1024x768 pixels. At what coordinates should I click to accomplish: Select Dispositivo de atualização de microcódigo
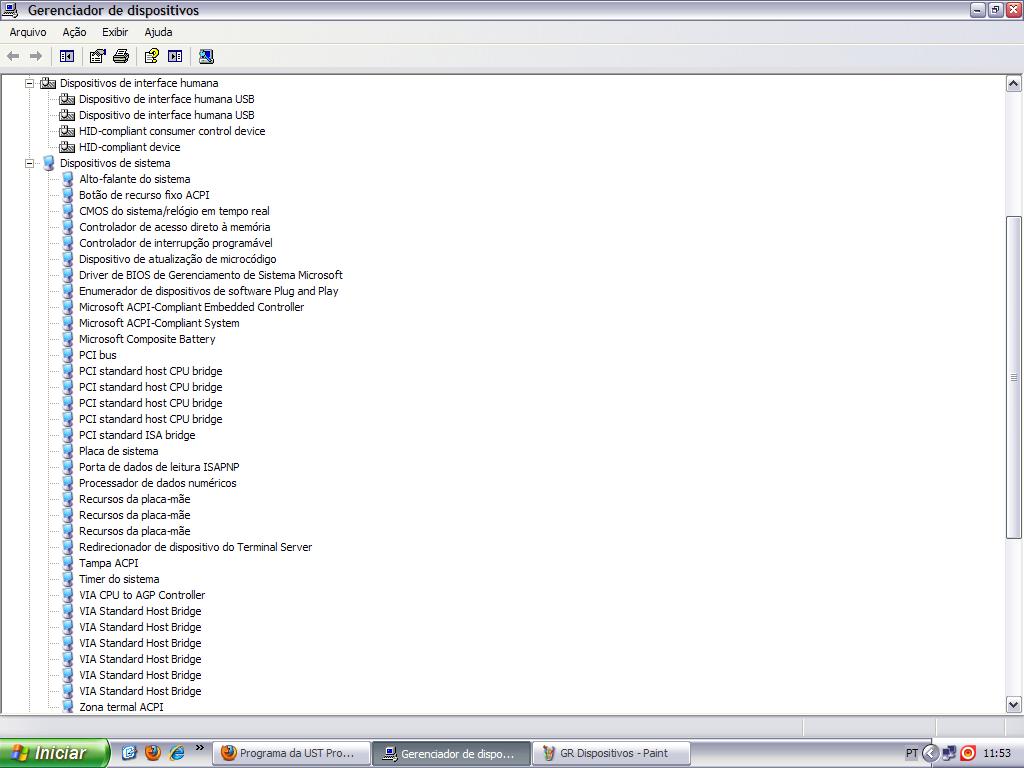[178, 259]
